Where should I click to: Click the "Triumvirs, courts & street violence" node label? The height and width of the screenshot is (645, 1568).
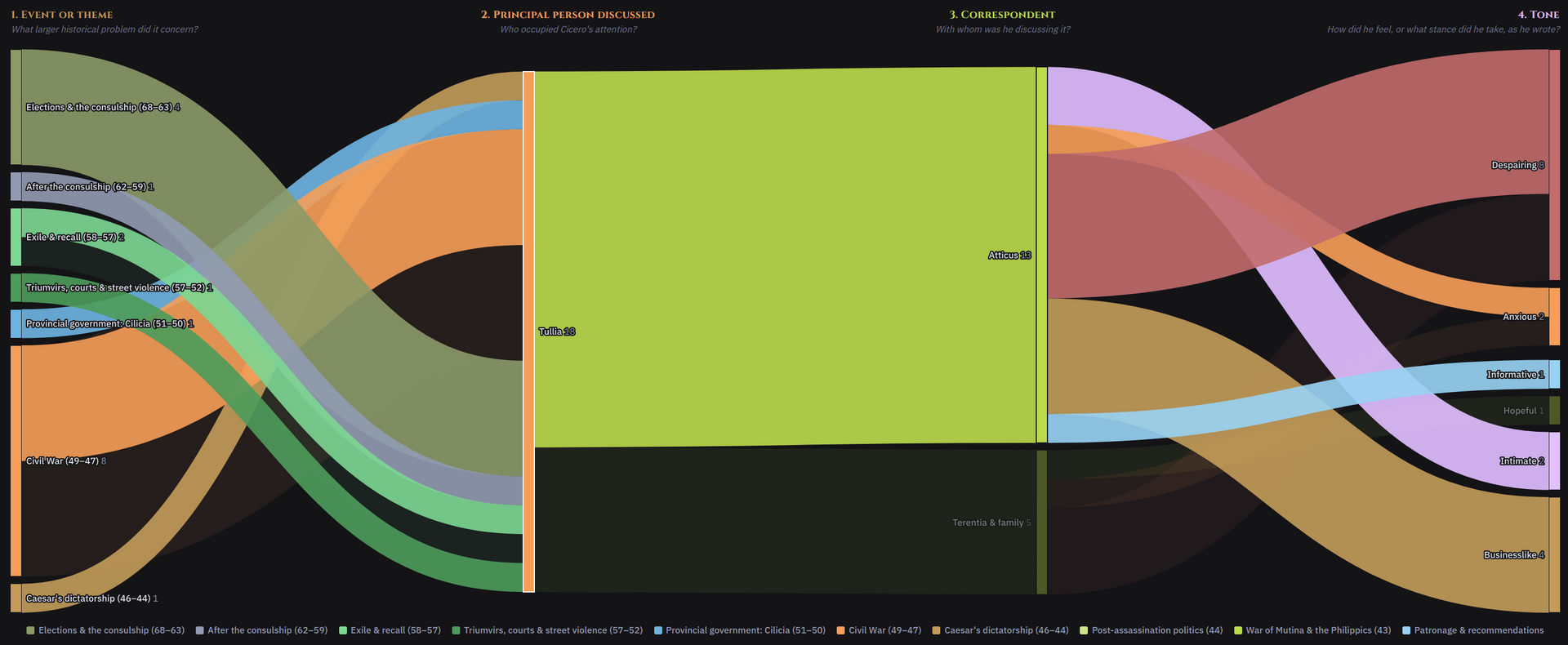click(x=119, y=288)
